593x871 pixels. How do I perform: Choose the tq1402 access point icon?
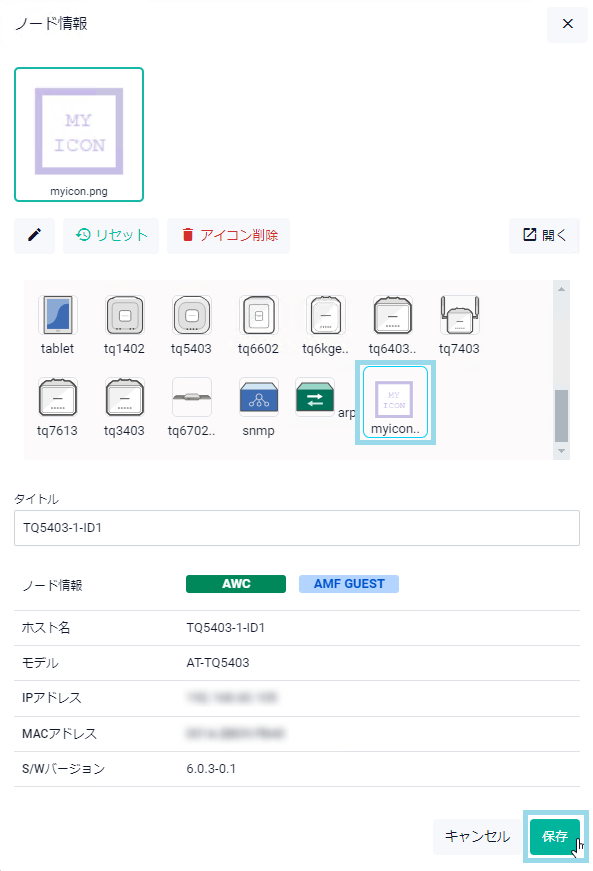124,325
